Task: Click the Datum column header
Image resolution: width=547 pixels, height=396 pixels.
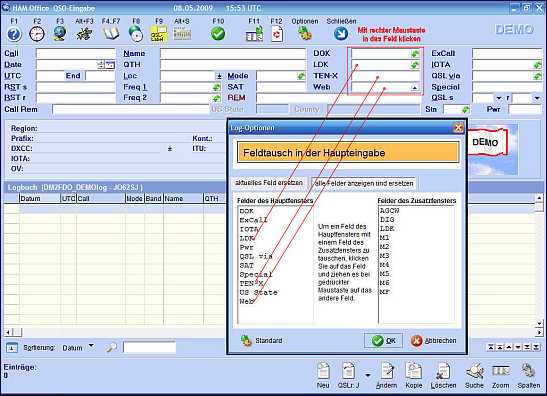Action: [40, 199]
